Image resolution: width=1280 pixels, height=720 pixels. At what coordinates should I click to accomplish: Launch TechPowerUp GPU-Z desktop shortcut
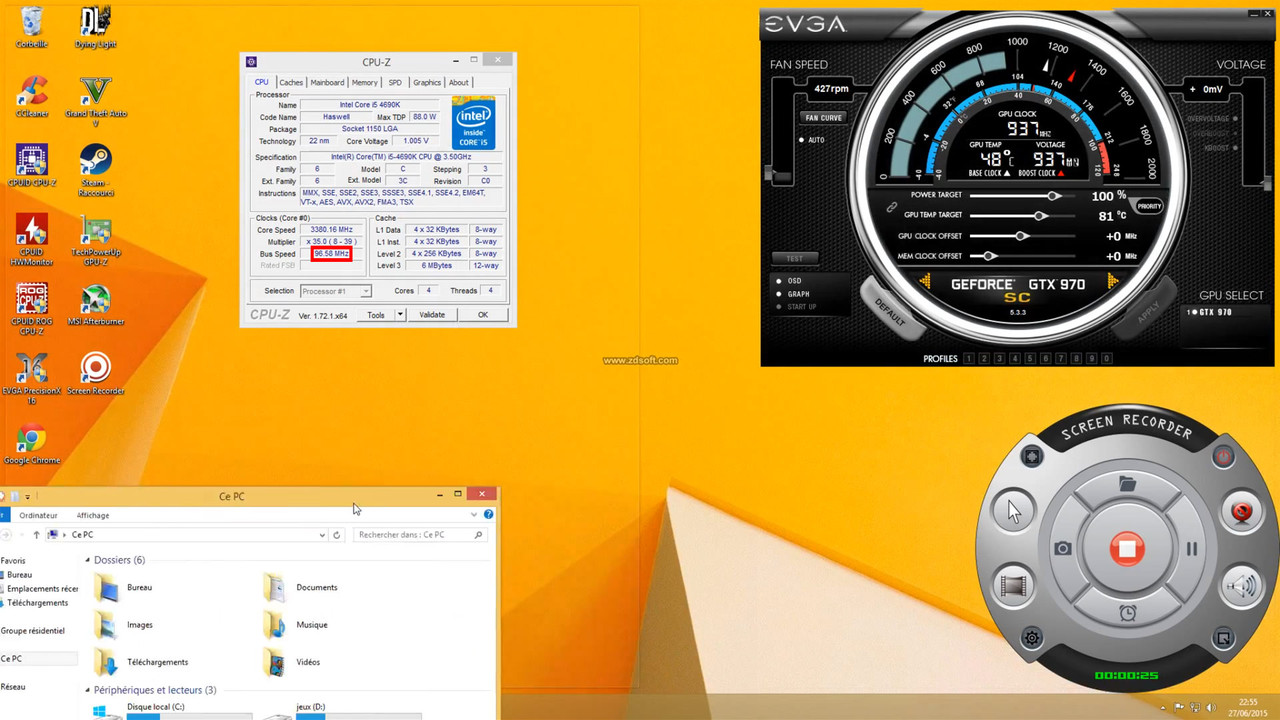[95, 240]
